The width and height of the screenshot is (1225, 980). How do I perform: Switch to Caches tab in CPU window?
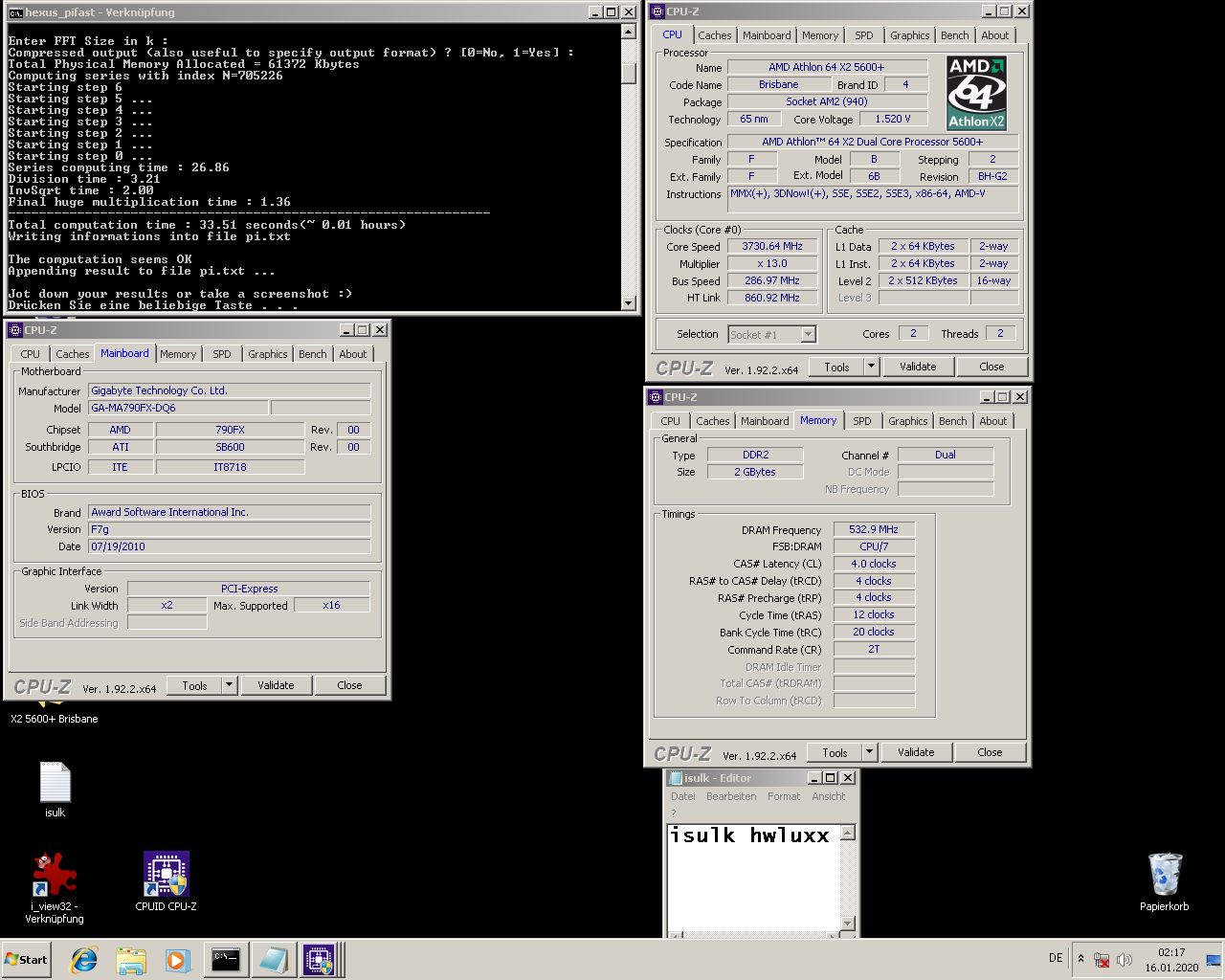(x=714, y=35)
